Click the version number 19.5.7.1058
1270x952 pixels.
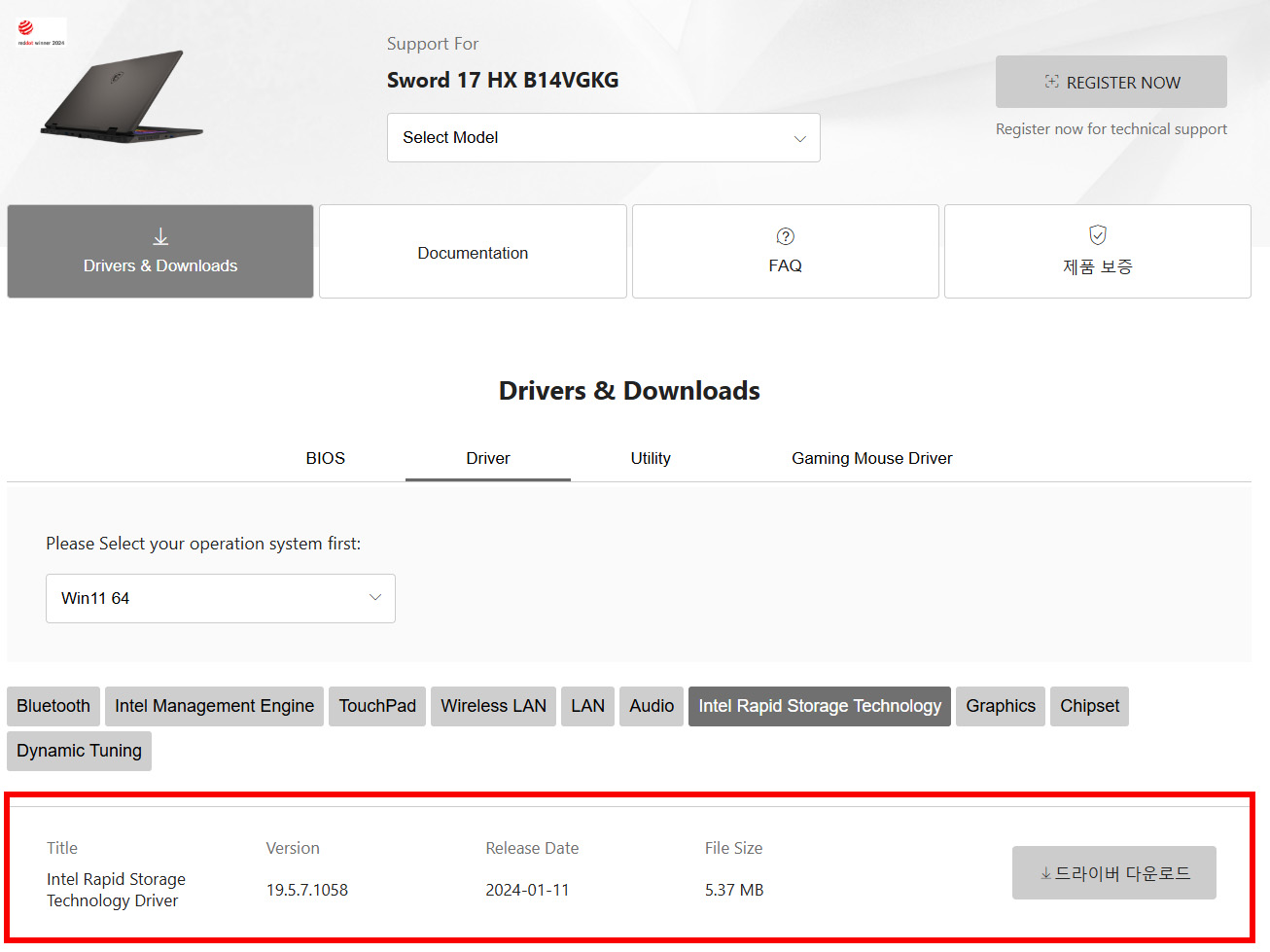pos(307,890)
